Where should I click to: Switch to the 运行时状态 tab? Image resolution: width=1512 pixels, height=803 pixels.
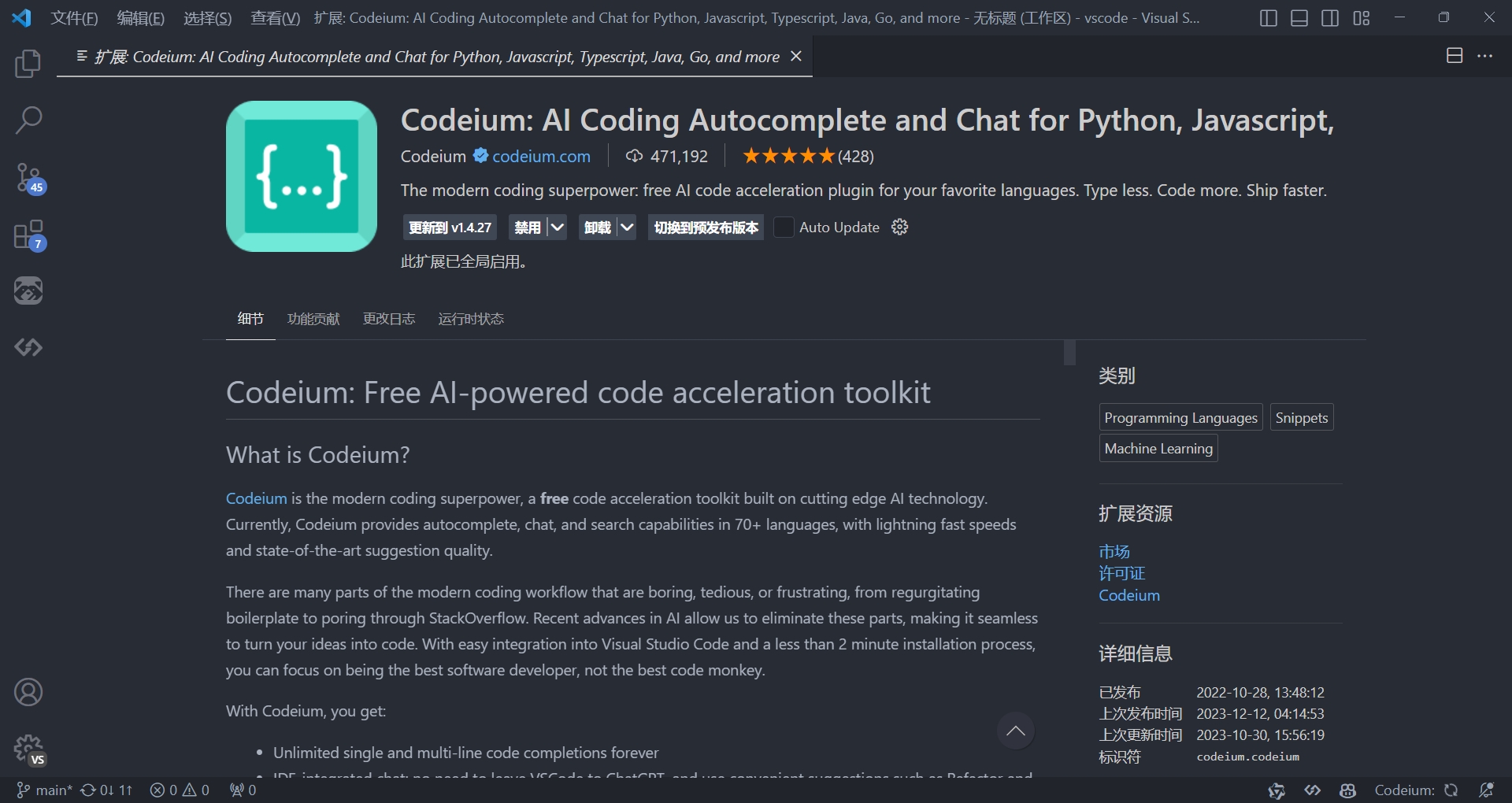tap(471, 319)
